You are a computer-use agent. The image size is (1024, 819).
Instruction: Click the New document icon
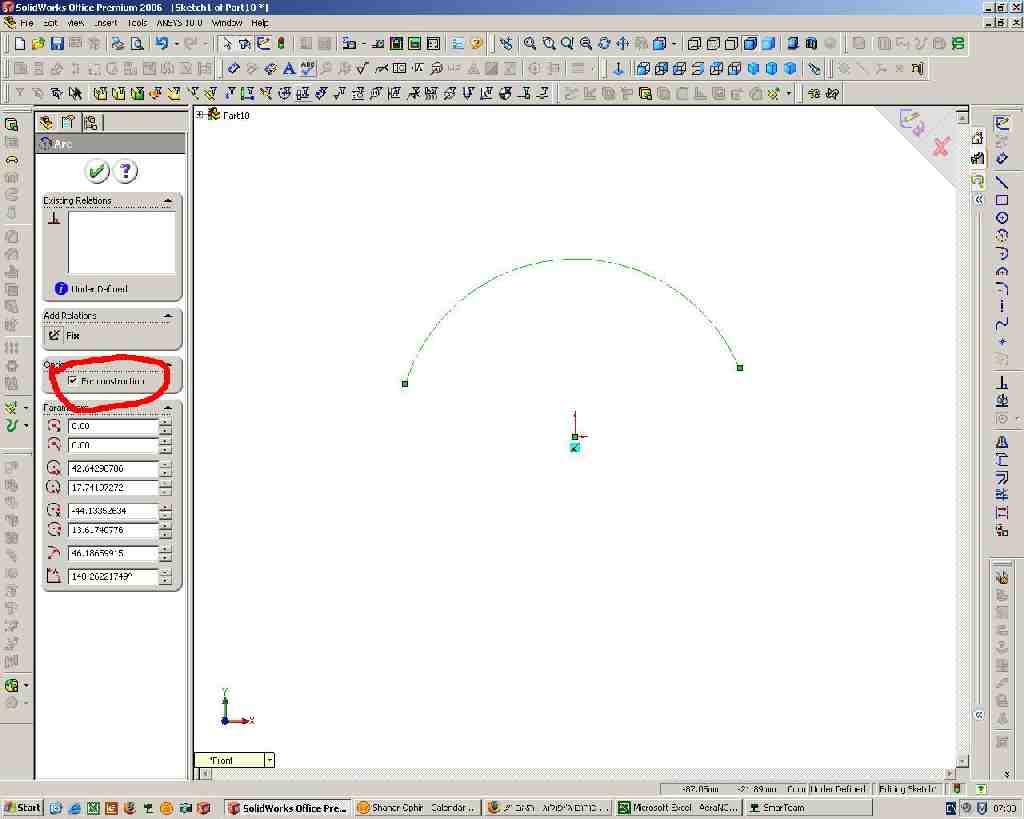coord(19,44)
